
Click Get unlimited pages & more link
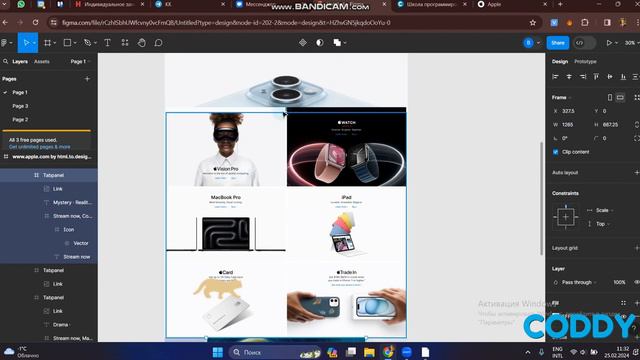pyautogui.click(x=40, y=147)
